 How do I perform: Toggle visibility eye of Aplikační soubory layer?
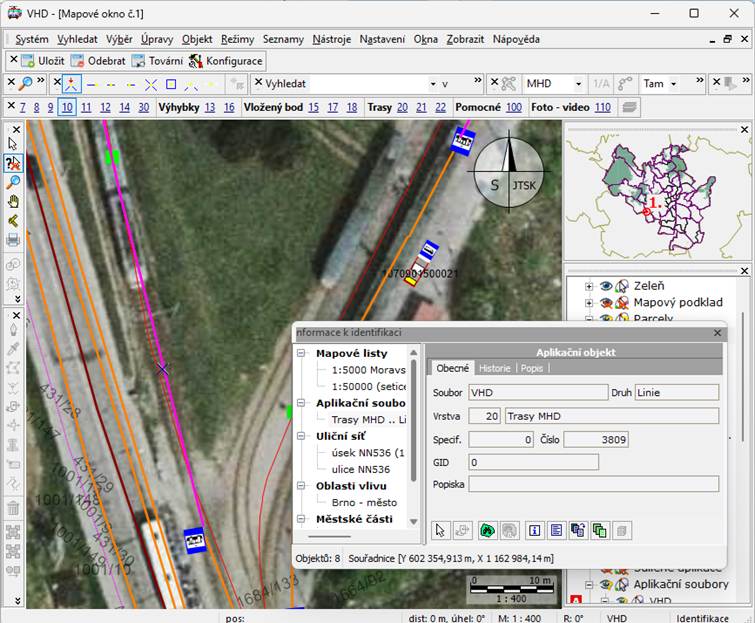(605, 584)
